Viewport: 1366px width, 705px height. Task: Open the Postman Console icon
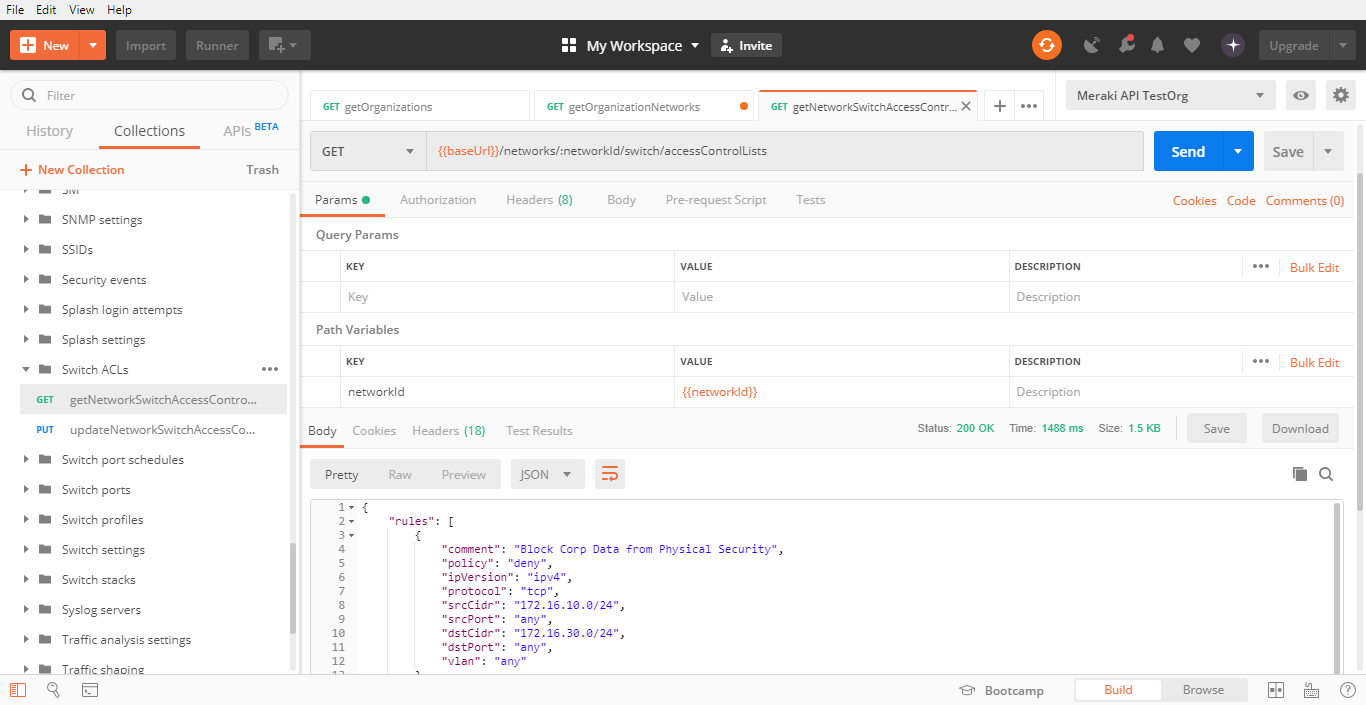pyautogui.click(x=89, y=690)
